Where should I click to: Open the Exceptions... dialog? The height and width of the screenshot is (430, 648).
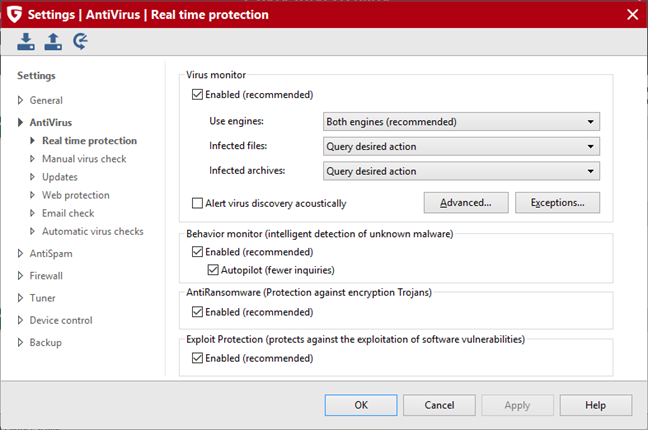pyautogui.click(x=557, y=203)
